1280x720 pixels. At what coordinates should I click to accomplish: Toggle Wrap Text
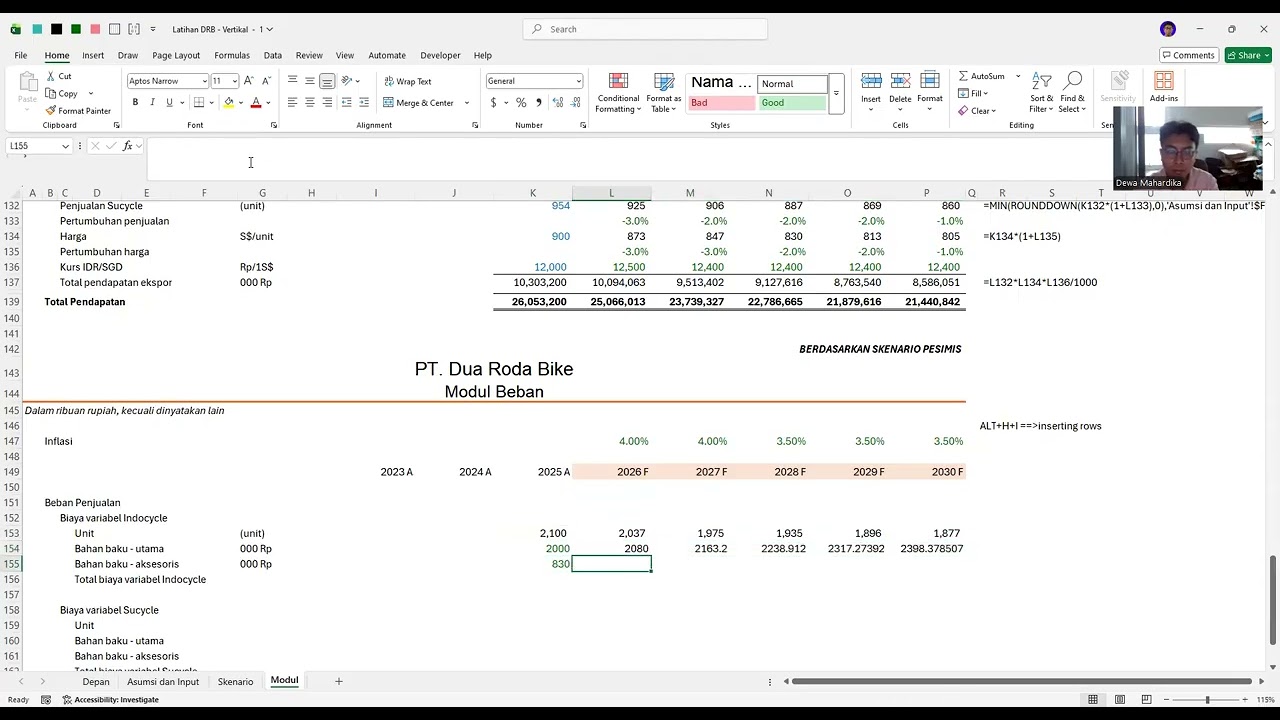407,81
